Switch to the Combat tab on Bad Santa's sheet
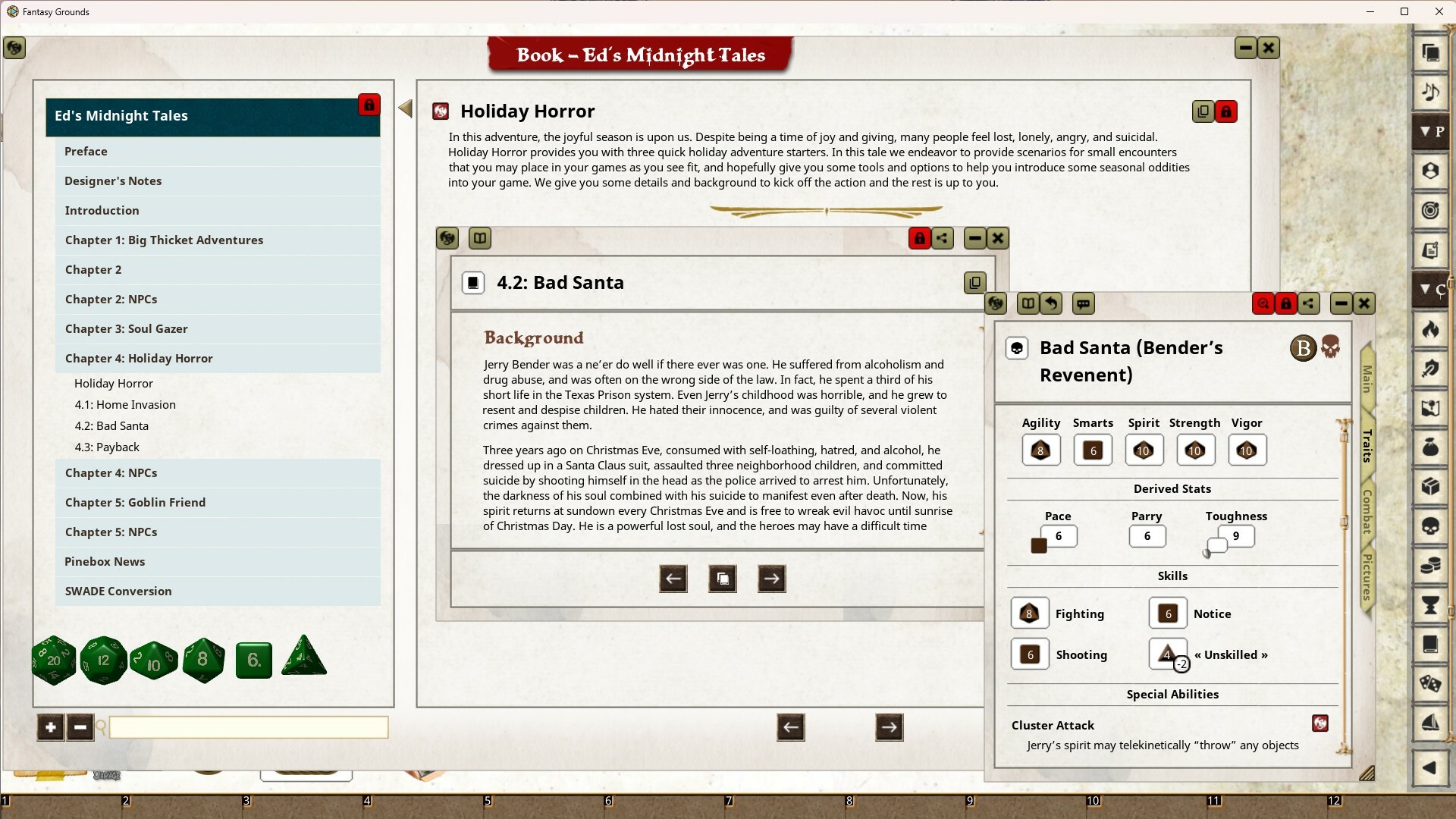This screenshot has width=1456, height=819. pos(1367,510)
